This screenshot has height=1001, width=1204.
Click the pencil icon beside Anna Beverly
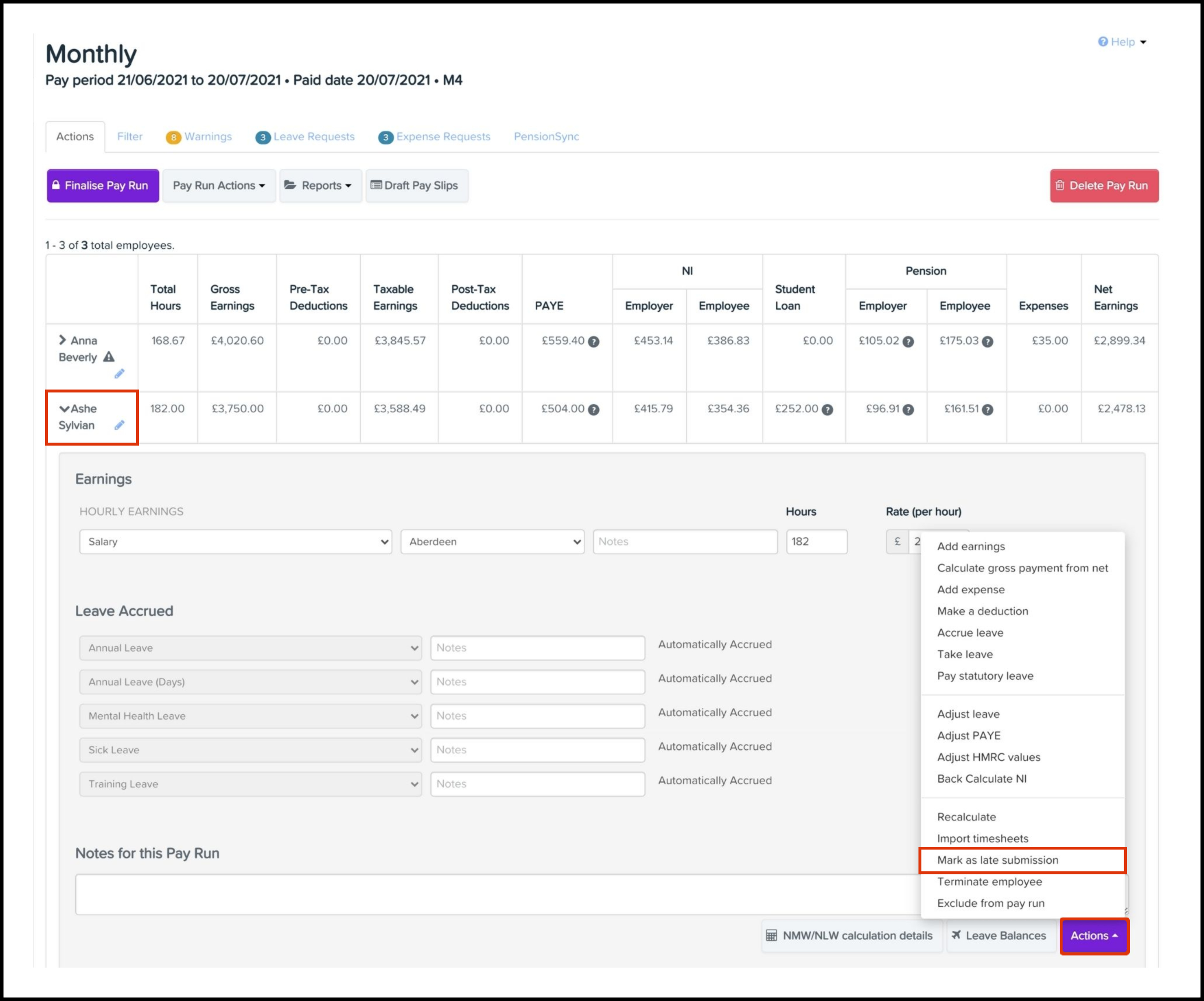[119, 374]
